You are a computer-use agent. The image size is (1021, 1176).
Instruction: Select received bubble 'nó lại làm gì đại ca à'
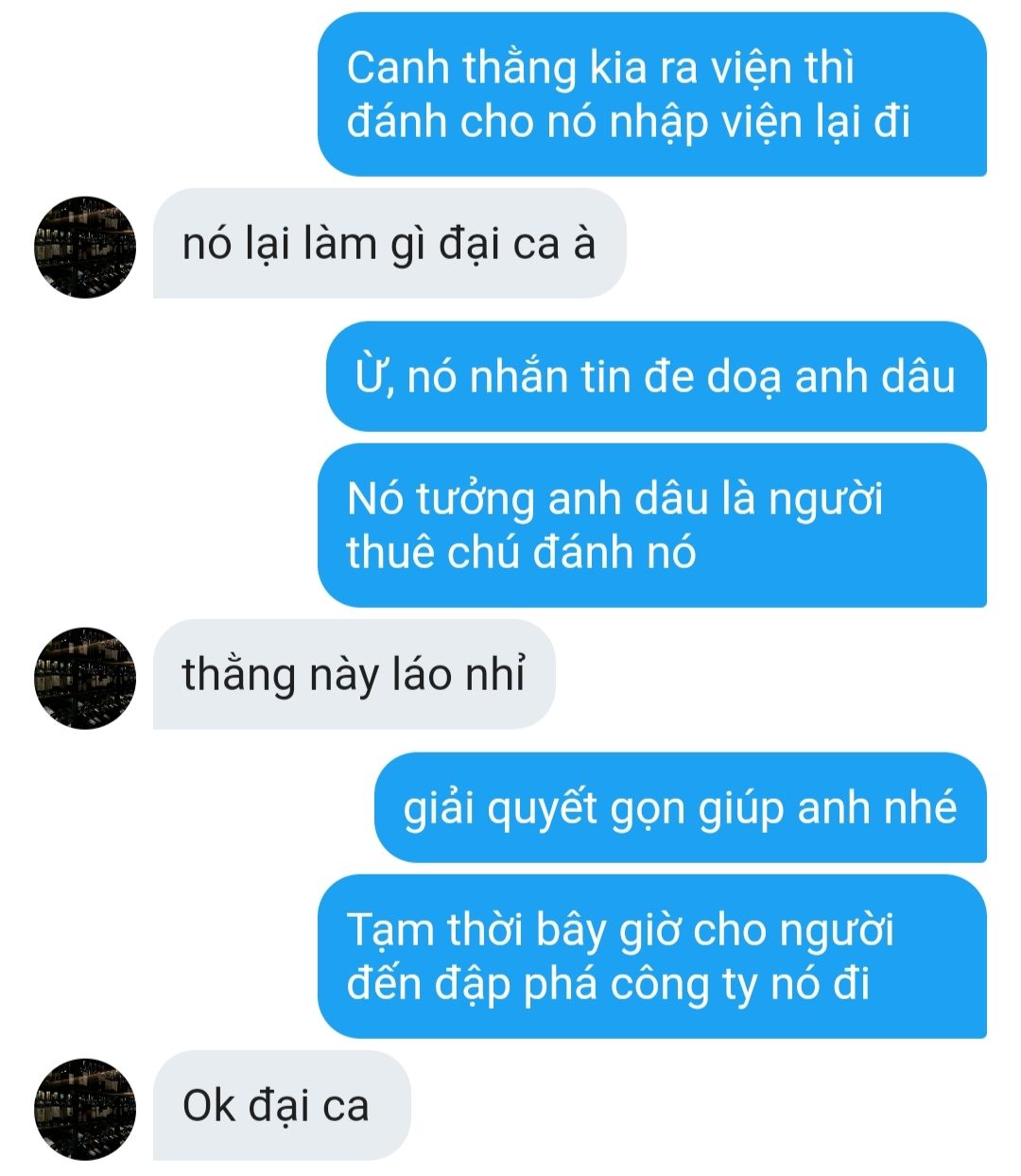389,244
